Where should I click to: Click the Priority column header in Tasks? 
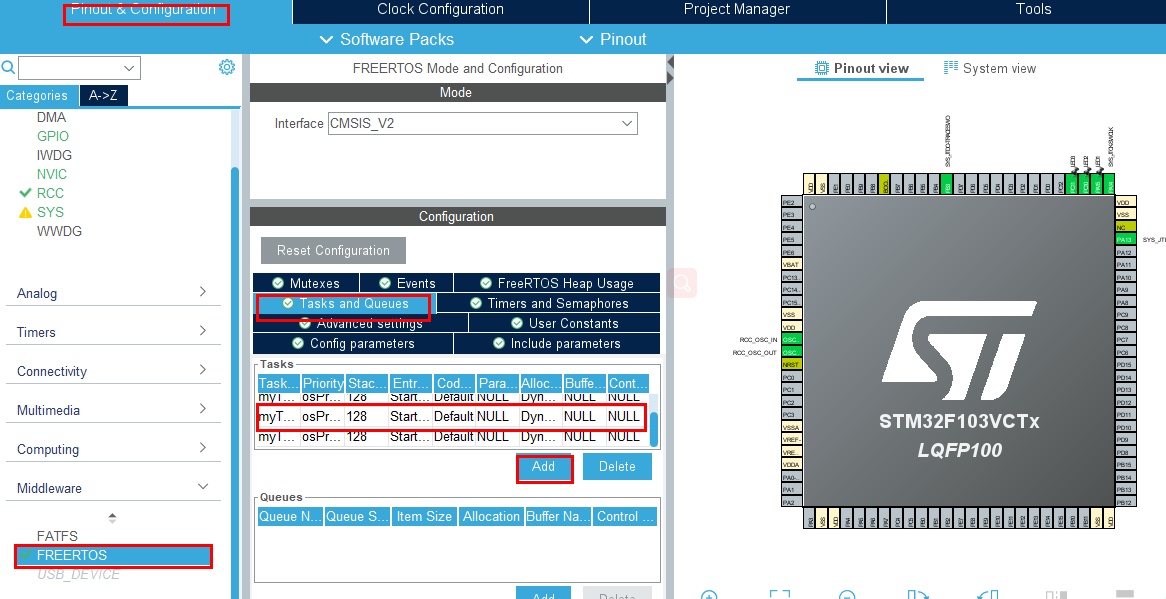click(323, 383)
